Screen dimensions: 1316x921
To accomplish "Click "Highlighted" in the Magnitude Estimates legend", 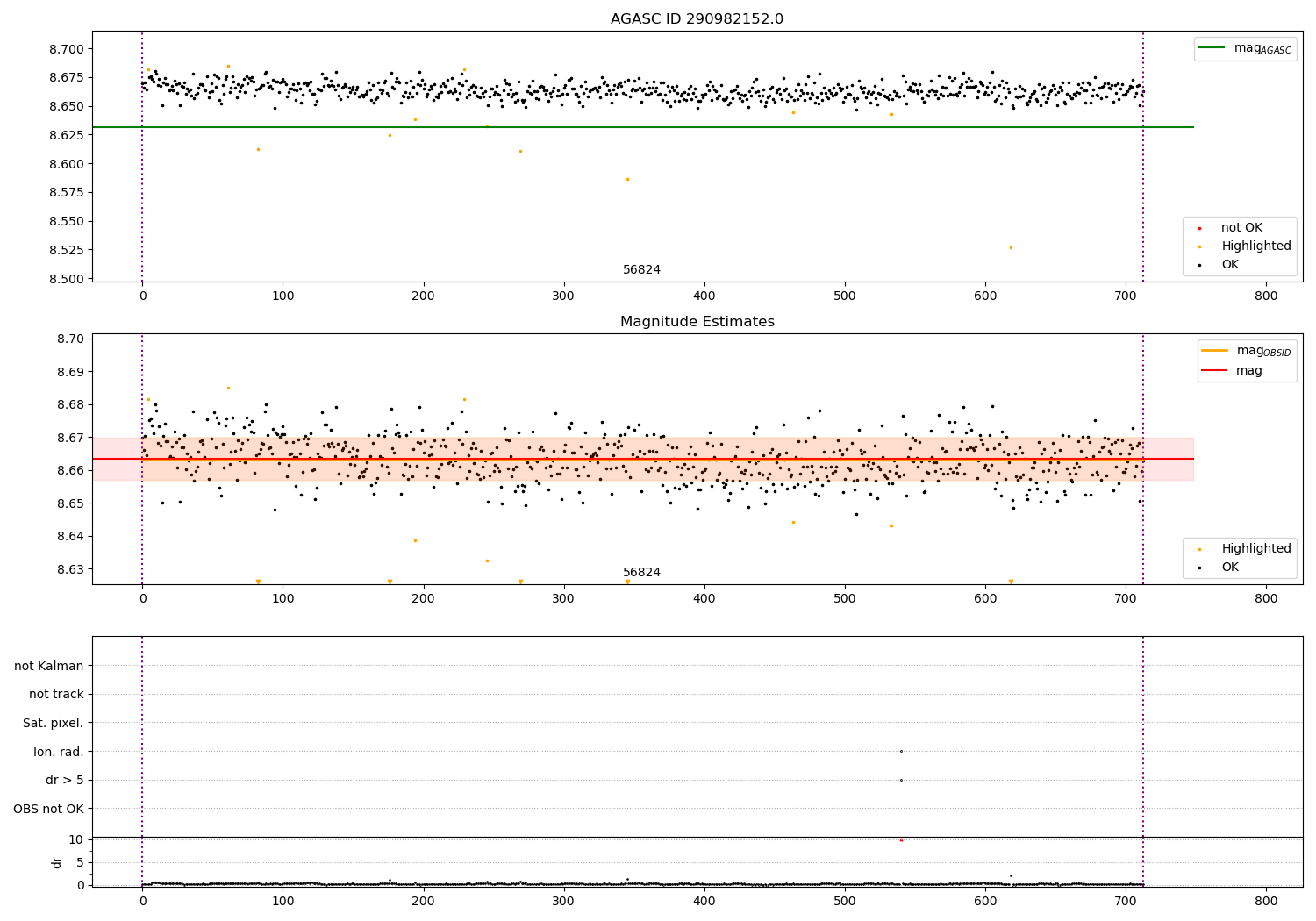I will click(1256, 549).
